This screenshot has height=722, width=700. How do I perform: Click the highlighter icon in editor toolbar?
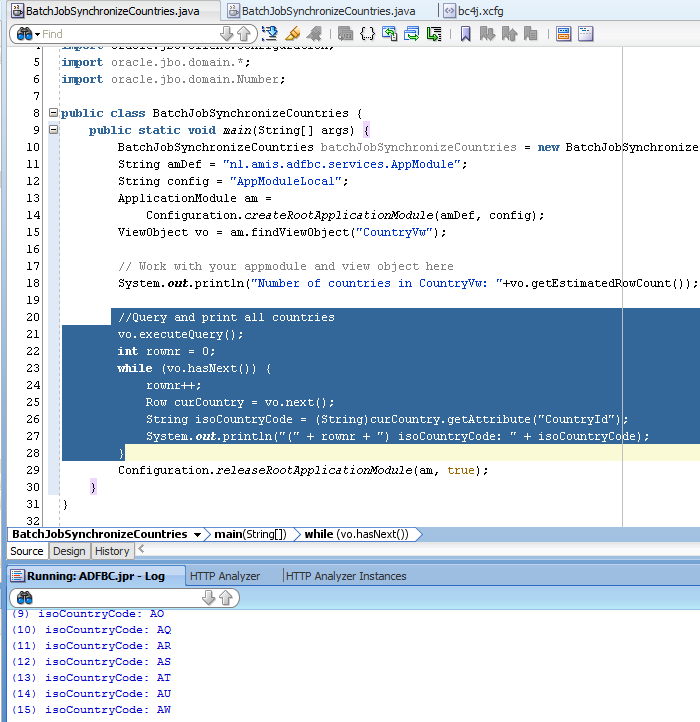292,34
